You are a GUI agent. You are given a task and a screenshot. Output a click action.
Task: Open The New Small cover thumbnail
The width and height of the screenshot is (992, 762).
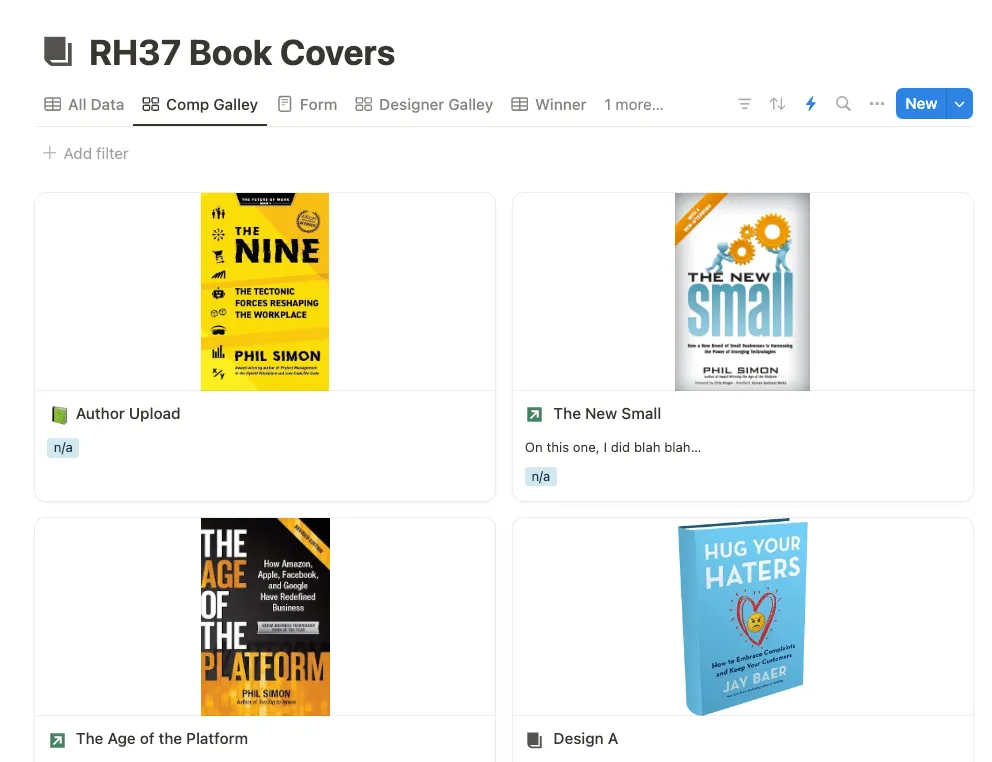742,292
